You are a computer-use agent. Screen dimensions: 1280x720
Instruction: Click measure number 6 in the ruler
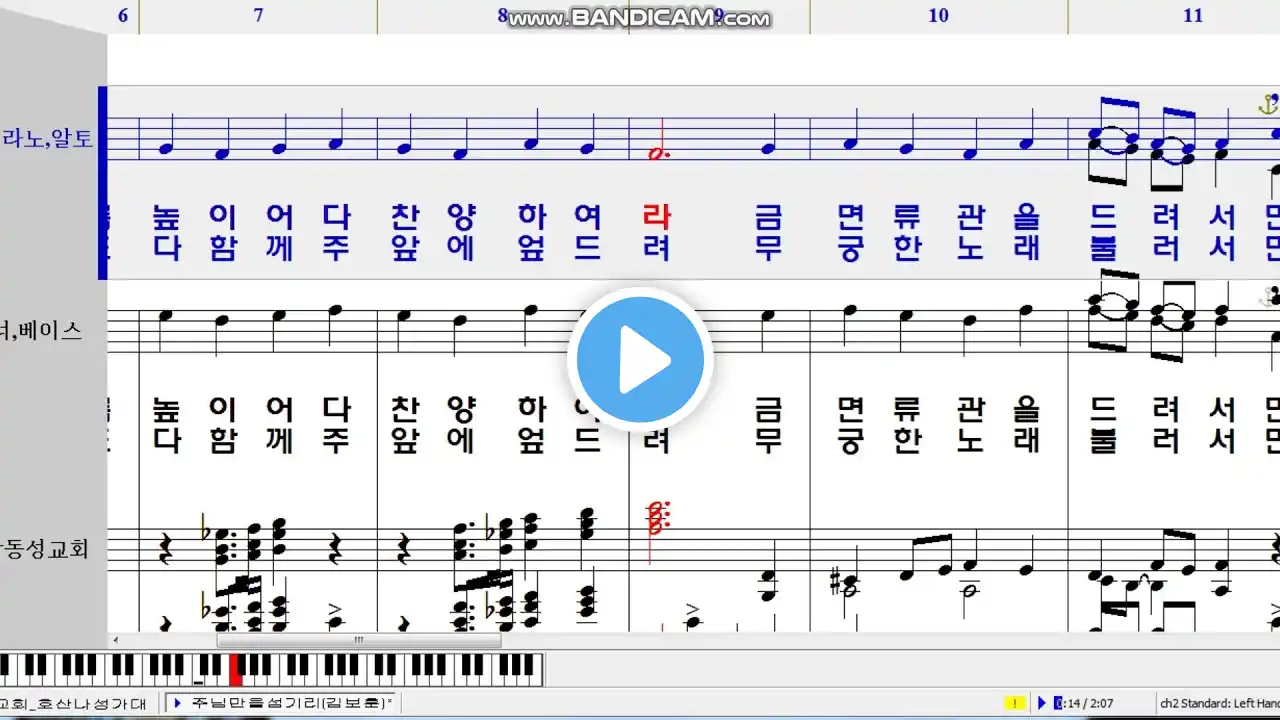tap(123, 15)
